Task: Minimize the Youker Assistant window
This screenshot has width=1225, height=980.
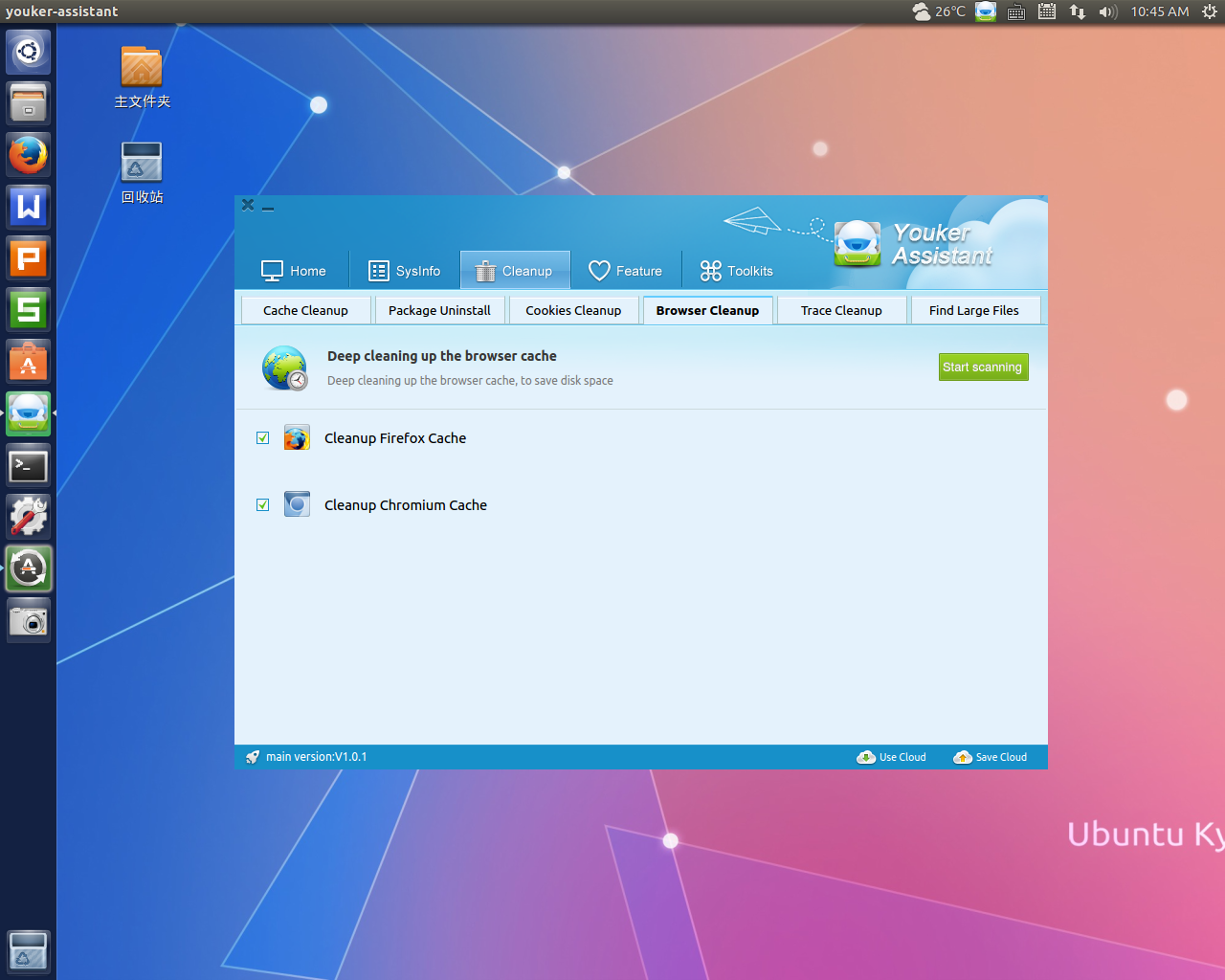Action: (268, 207)
